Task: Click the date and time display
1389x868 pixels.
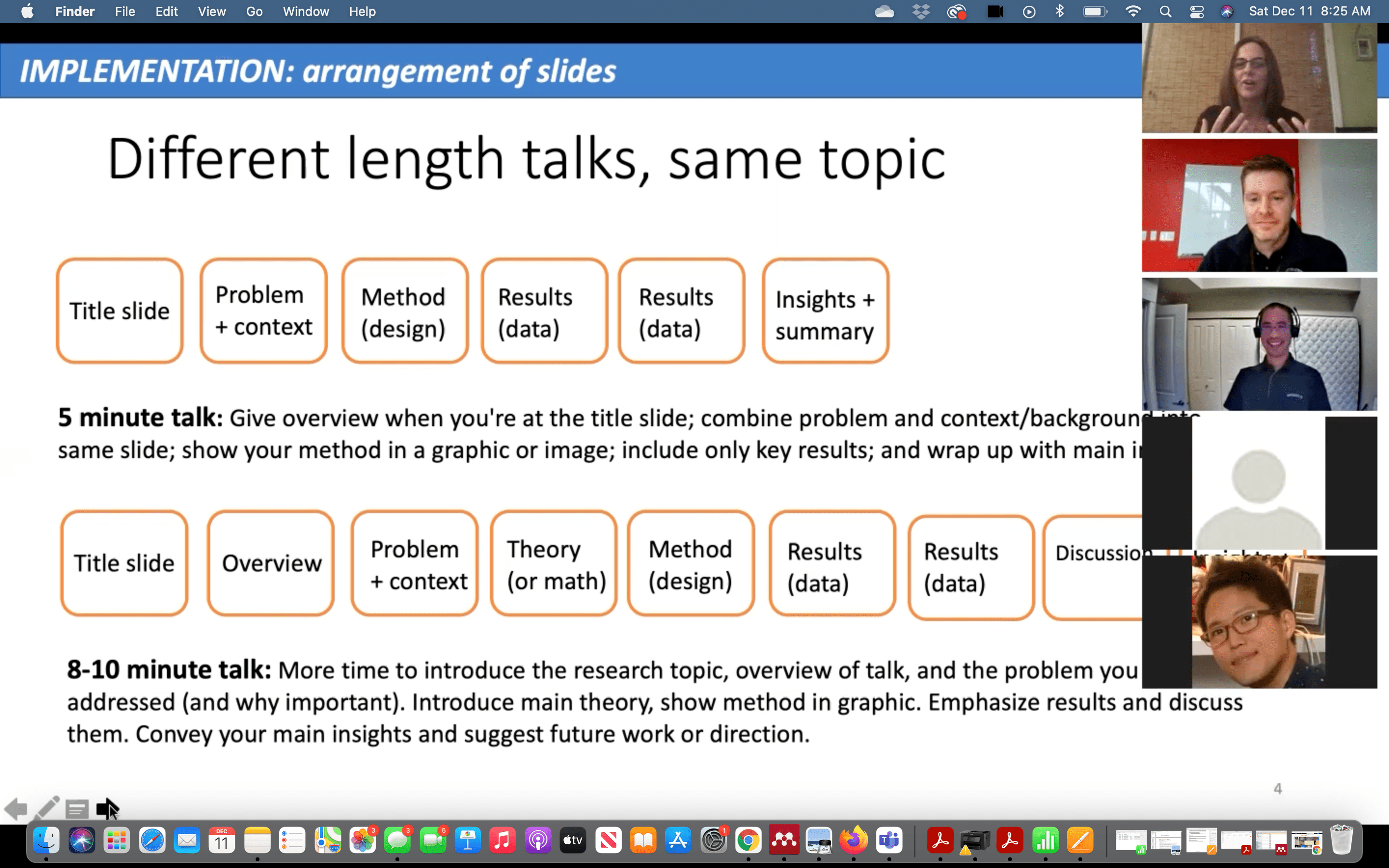Action: coord(1309,12)
